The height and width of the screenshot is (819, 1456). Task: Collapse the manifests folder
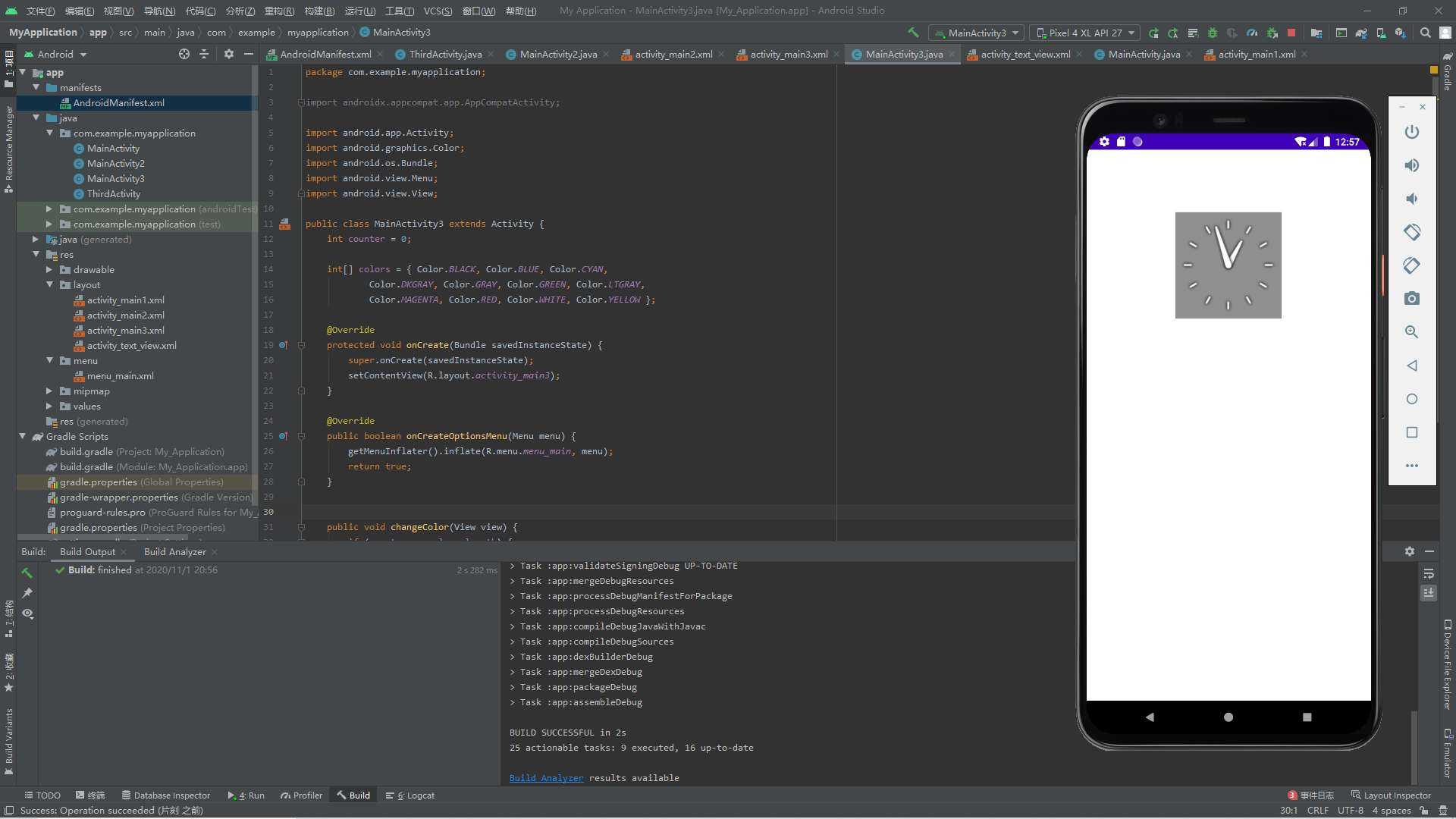(36, 87)
